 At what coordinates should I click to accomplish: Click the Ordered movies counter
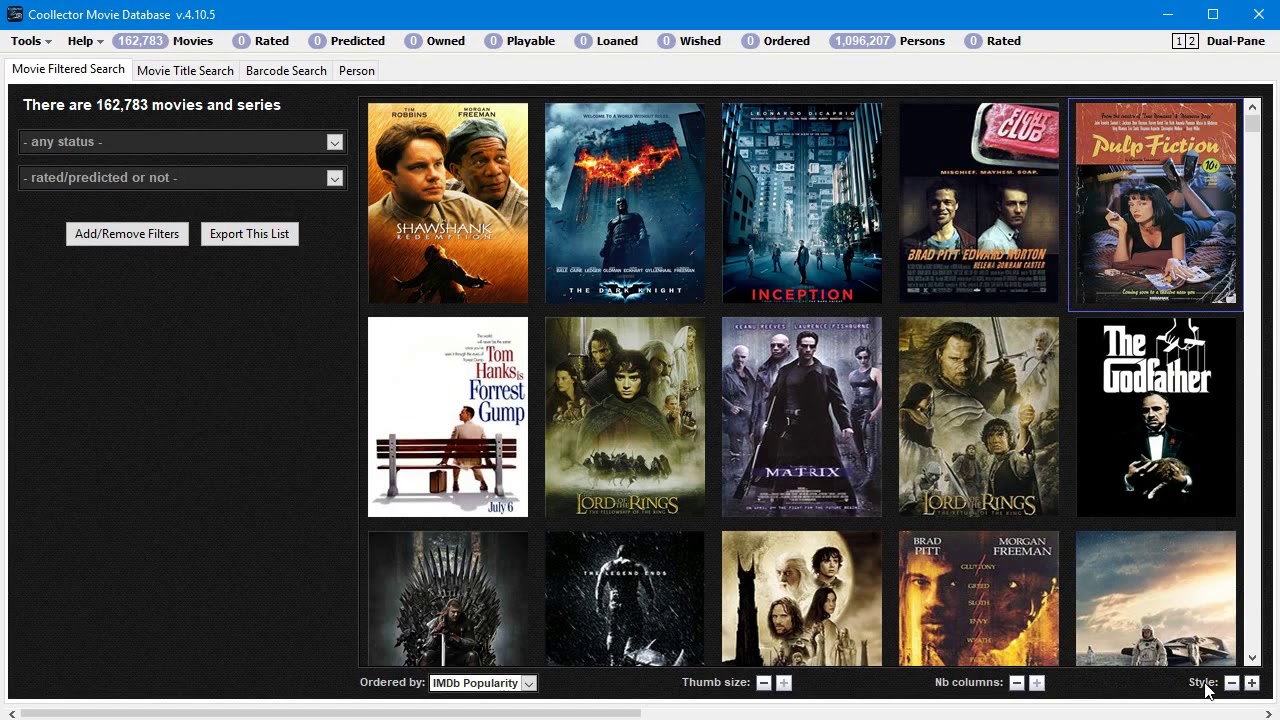[x=776, y=41]
